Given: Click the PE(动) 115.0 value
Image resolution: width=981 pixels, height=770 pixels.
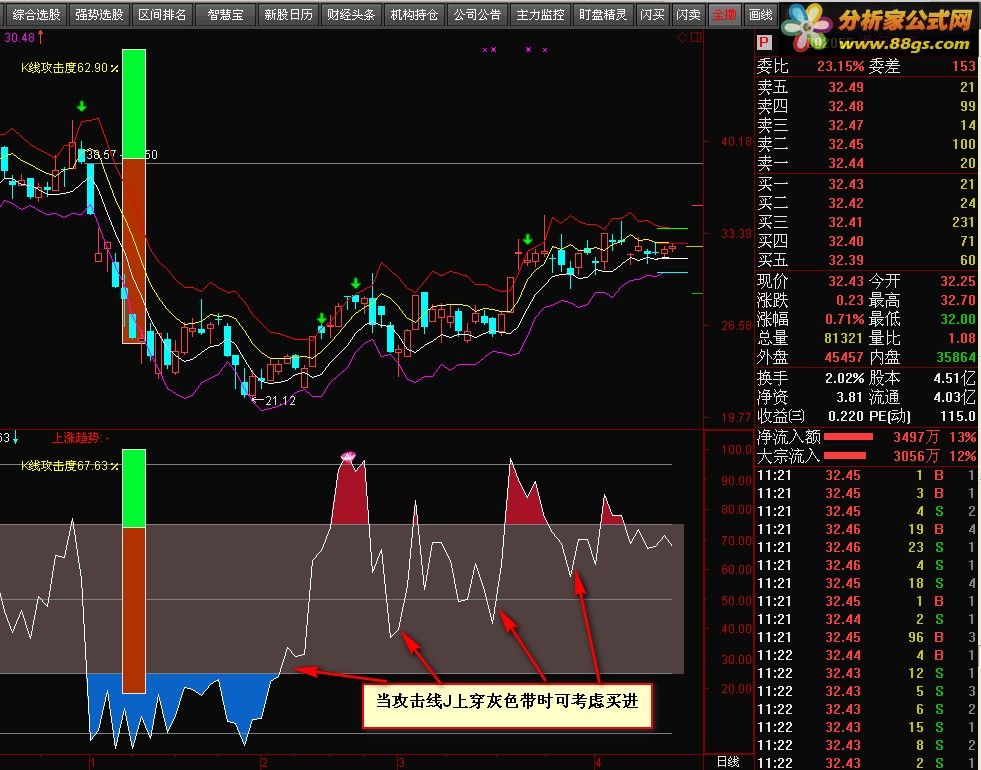Looking at the screenshot, I should tap(957, 416).
